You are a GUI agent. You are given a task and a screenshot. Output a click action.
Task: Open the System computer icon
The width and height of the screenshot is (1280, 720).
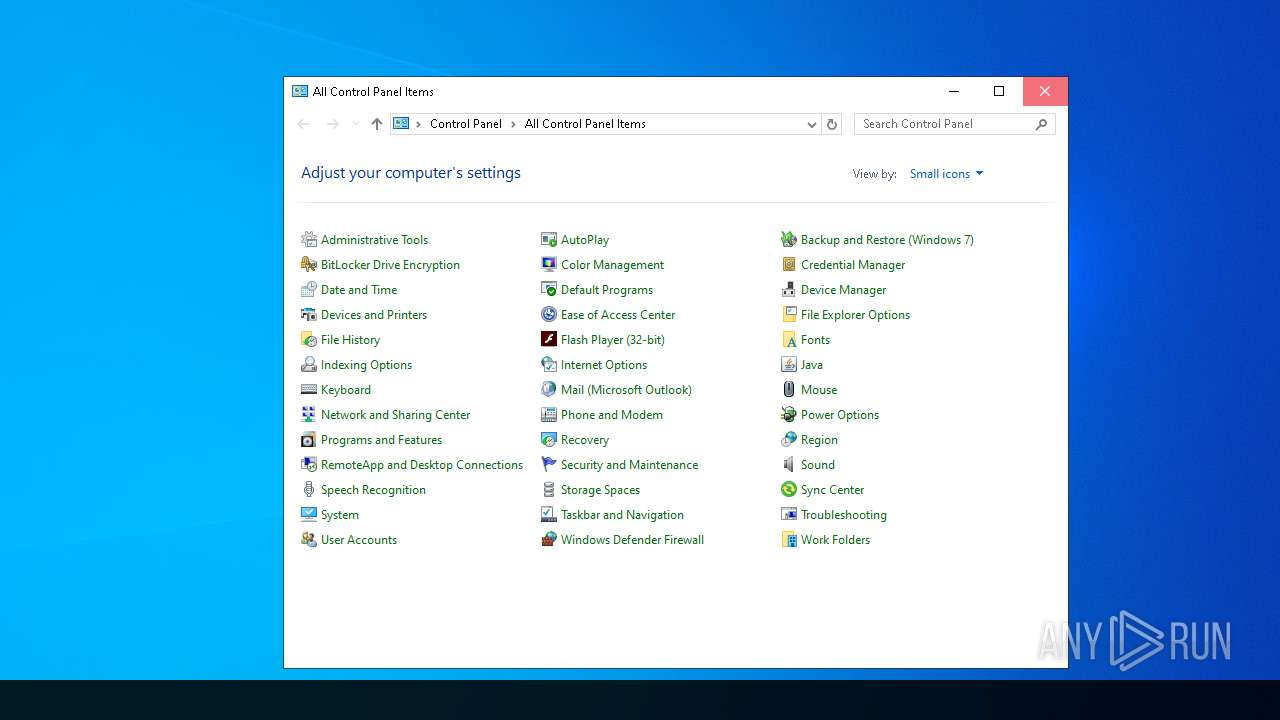tap(309, 515)
